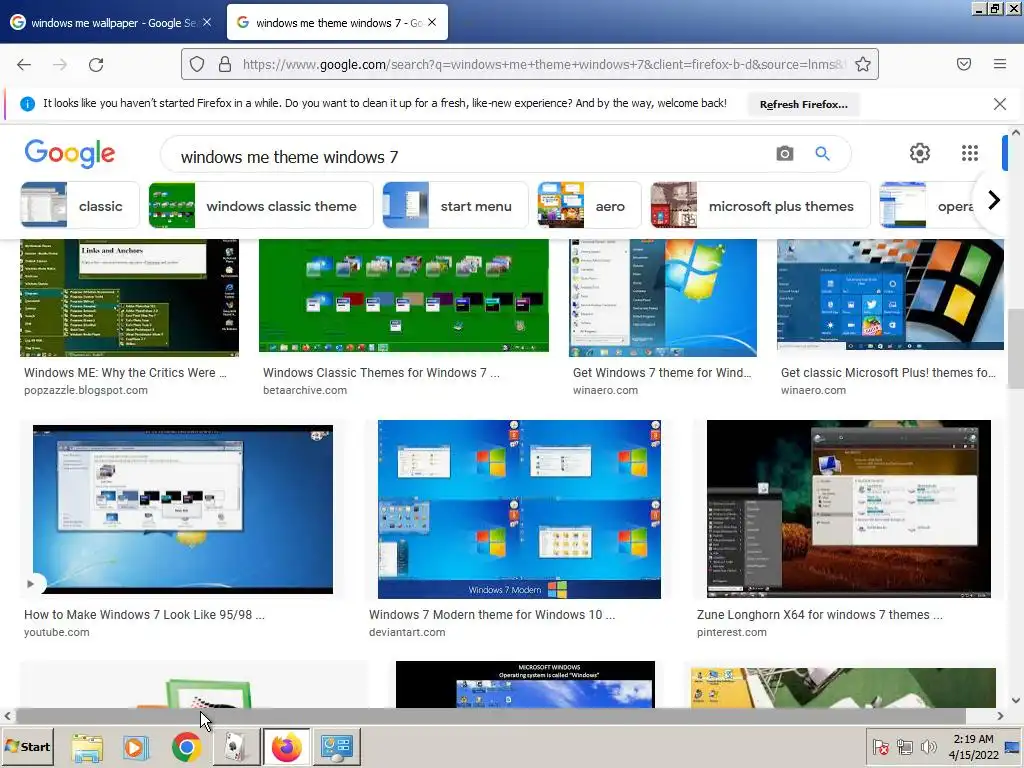
Task: Open Action Center flag in tray
Action: [x=880, y=747]
